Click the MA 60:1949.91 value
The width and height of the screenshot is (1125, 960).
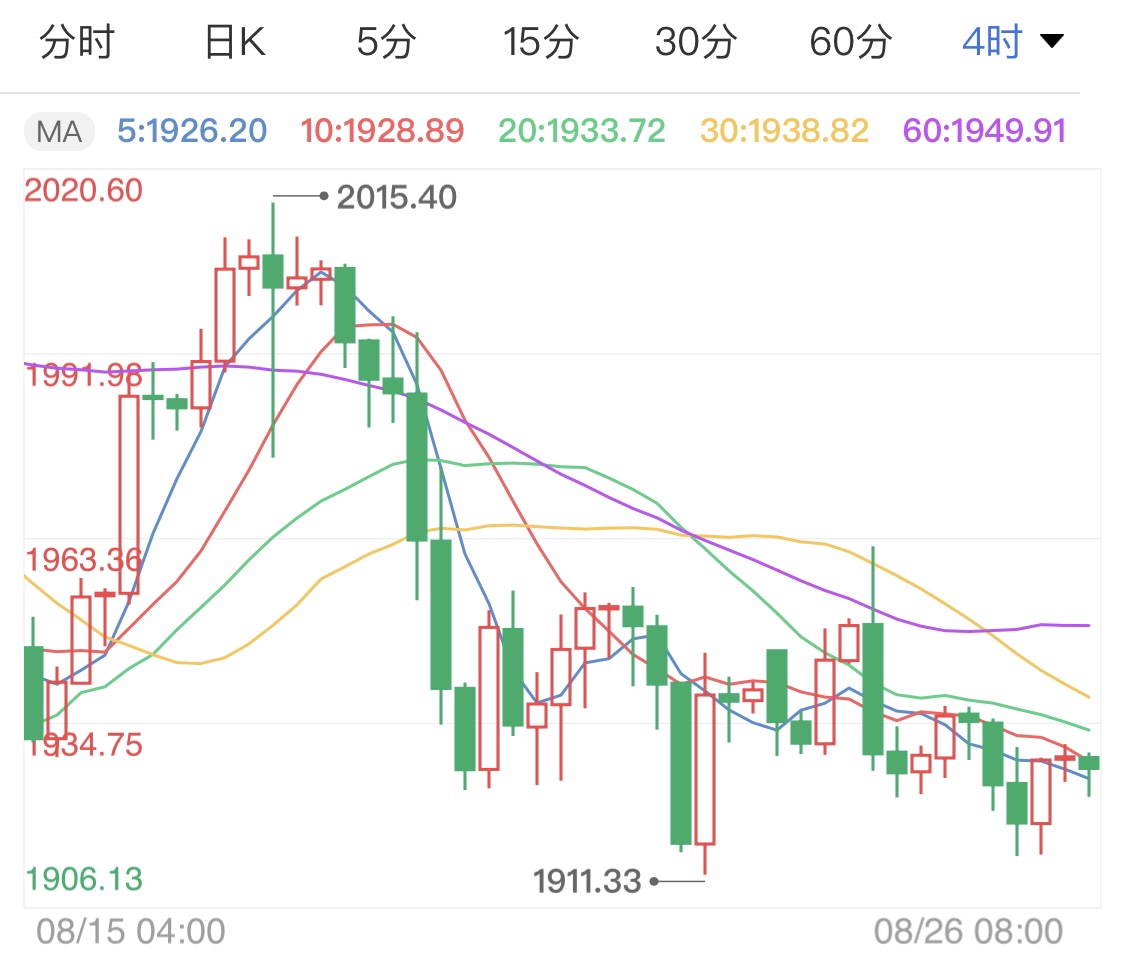click(x=984, y=131)
